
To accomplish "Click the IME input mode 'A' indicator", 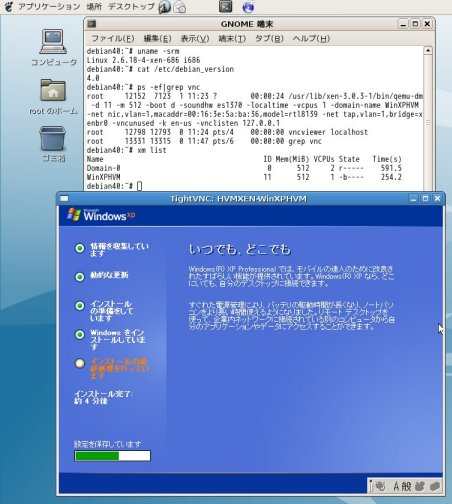I will 396,486.
